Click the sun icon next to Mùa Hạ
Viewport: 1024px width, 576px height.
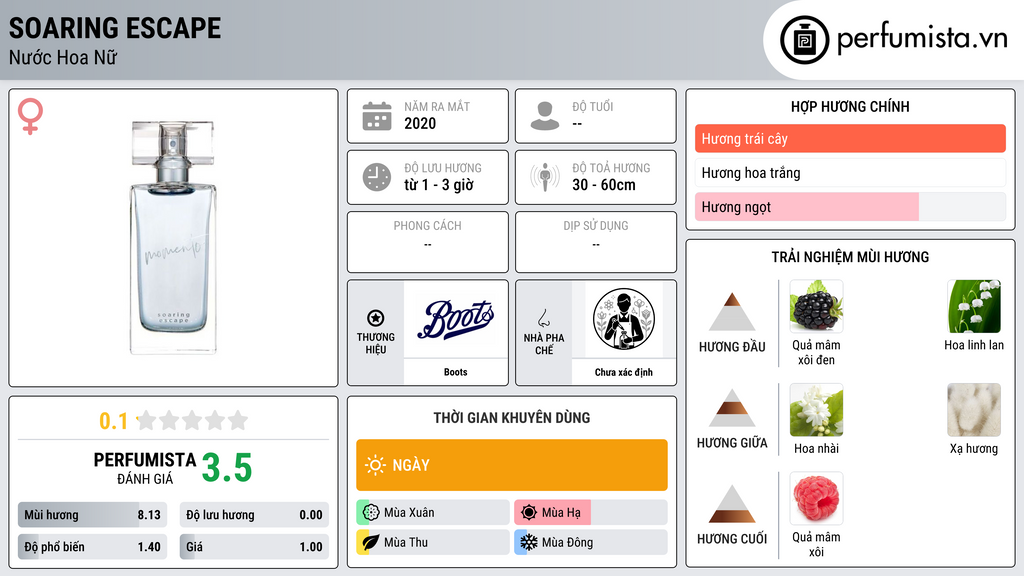pos(529,513)
